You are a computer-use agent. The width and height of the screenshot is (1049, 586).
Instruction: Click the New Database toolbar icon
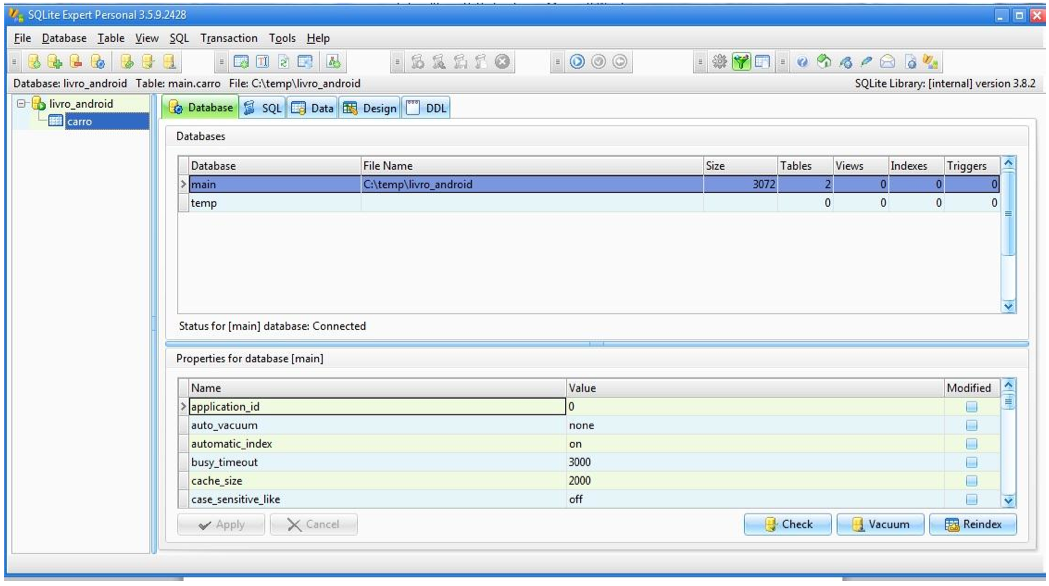[x=34, y=62]
